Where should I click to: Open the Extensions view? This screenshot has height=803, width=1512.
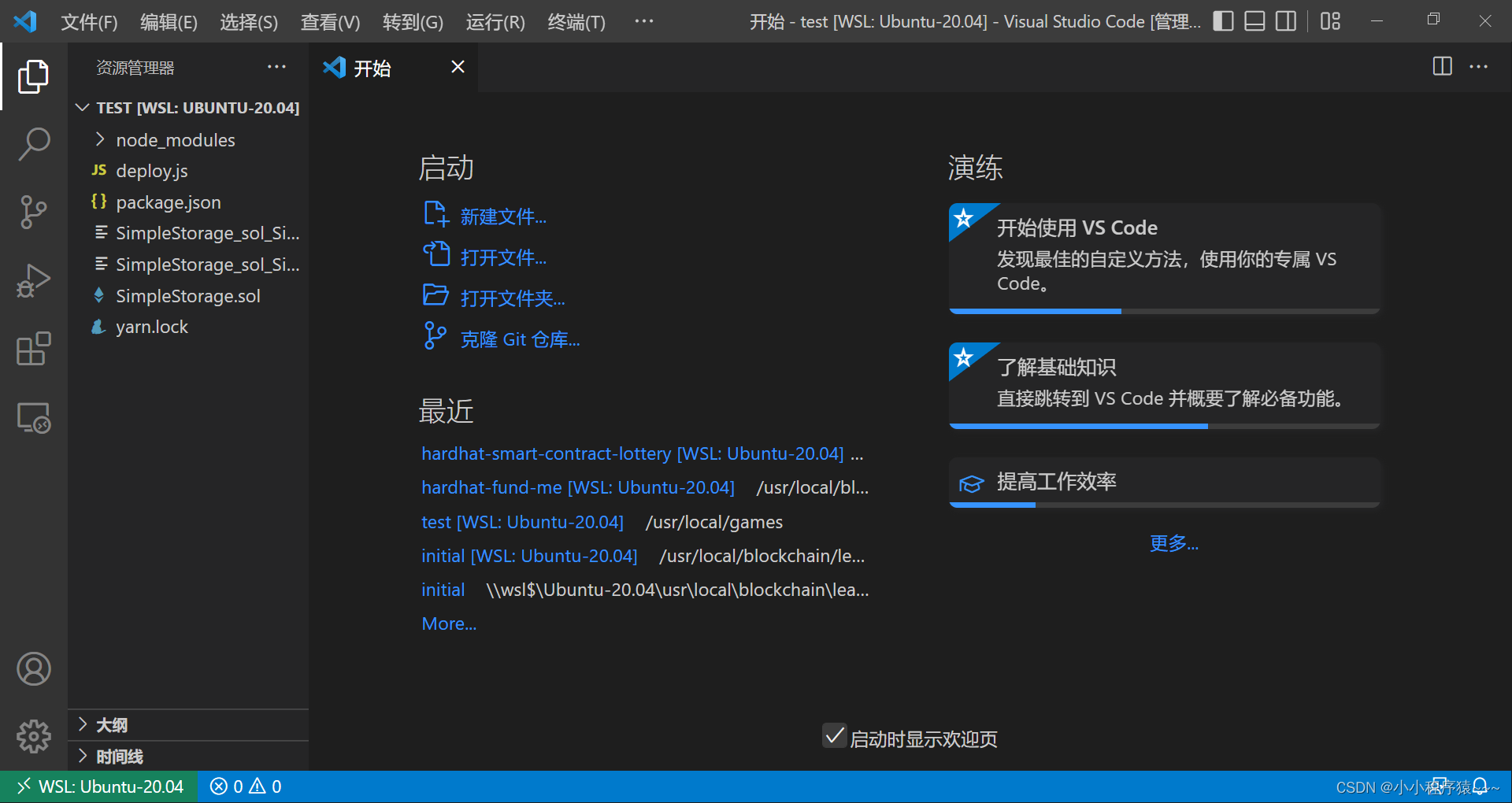pos(33,348)
